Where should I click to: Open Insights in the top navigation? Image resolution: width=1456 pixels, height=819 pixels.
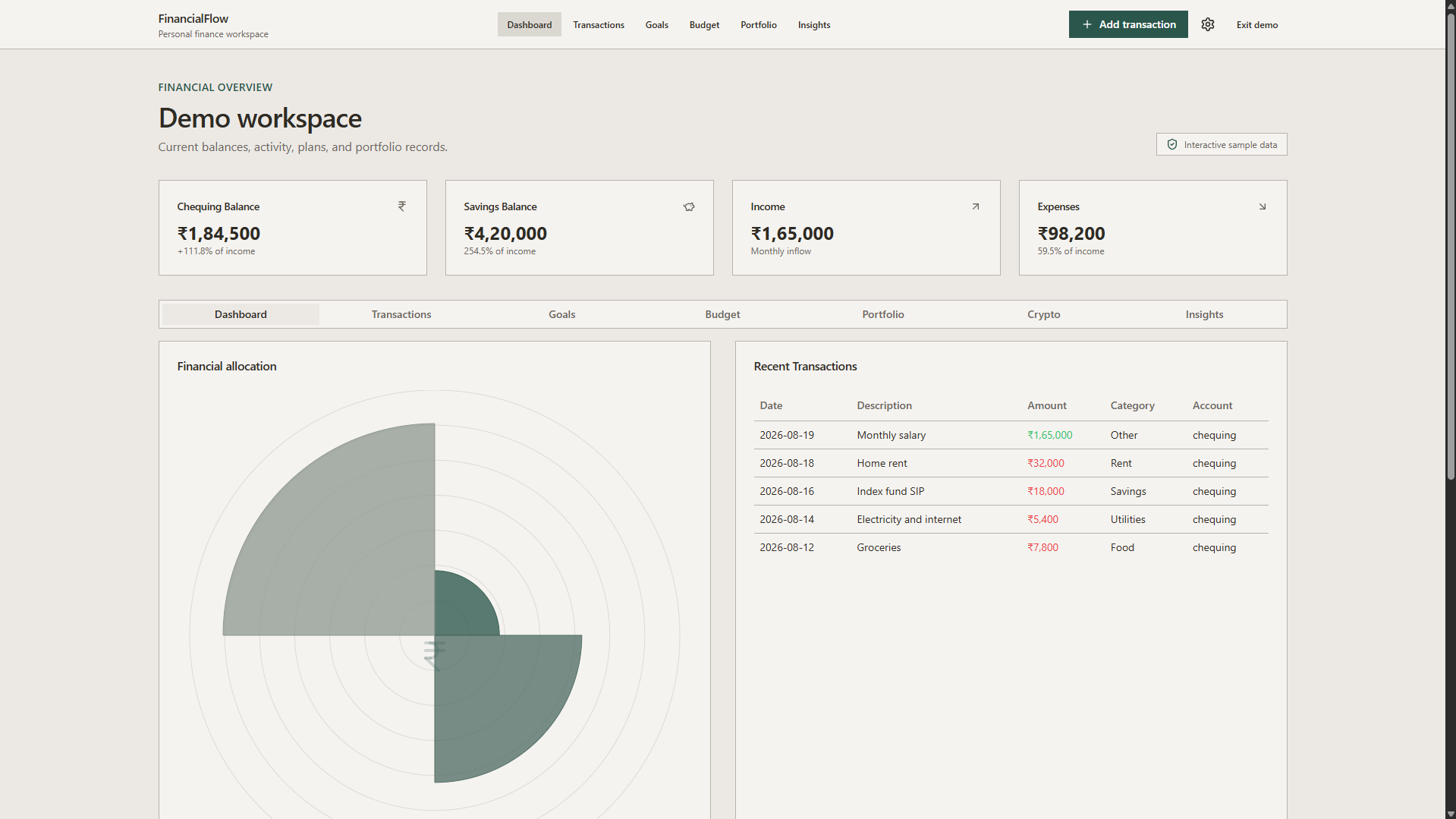(814, 24)
